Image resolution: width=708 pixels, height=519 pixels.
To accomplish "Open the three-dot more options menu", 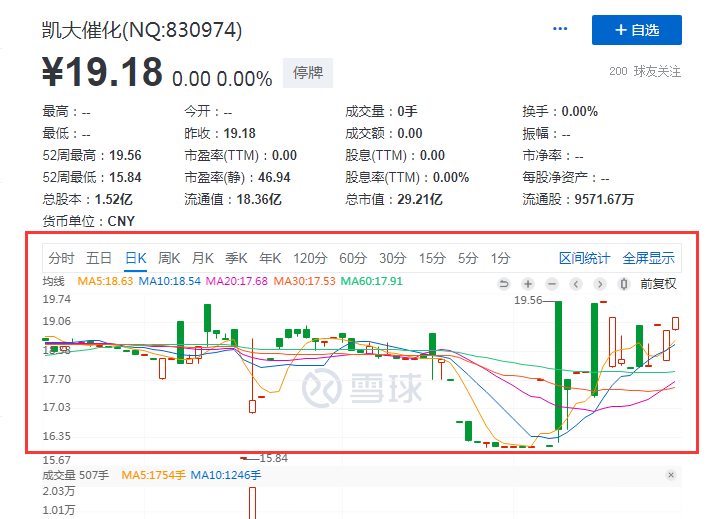I will 560,29.
